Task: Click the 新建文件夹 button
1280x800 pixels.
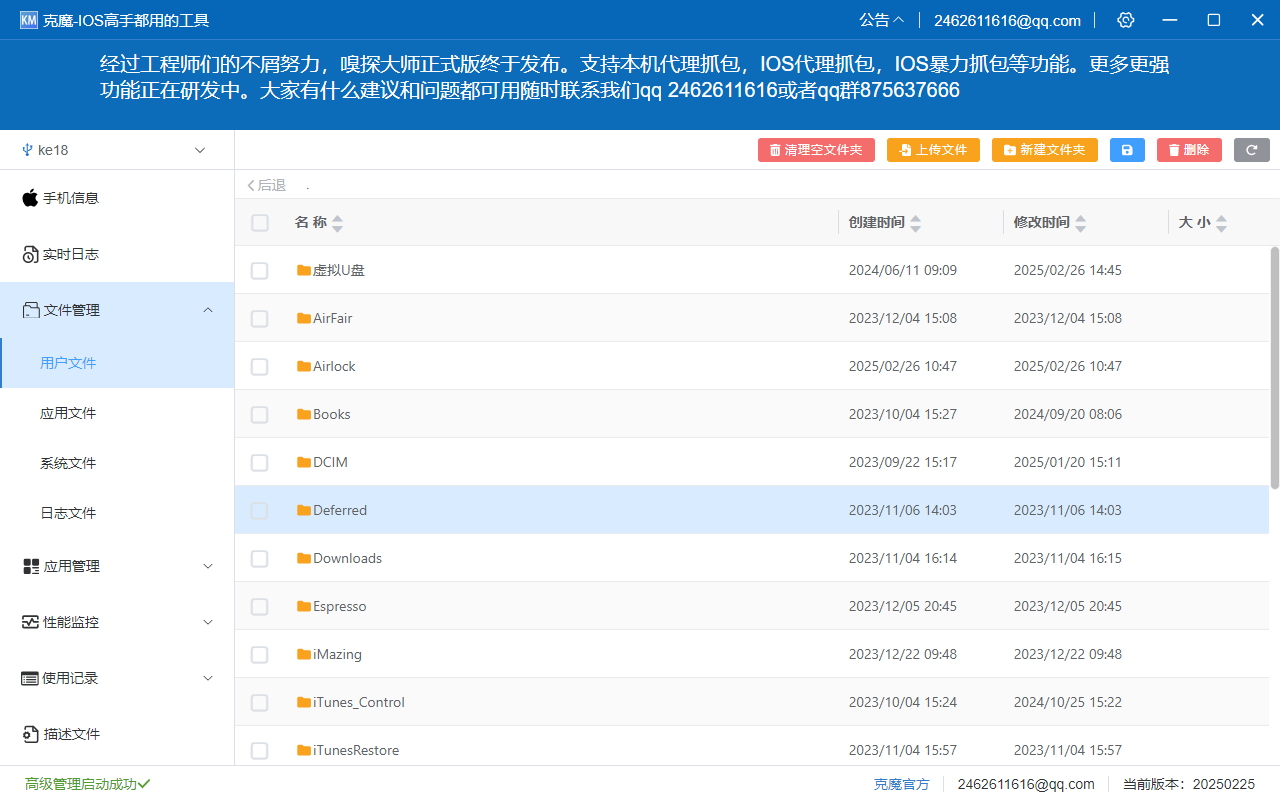Action: pyautogui.click(x=1045, y=150)
